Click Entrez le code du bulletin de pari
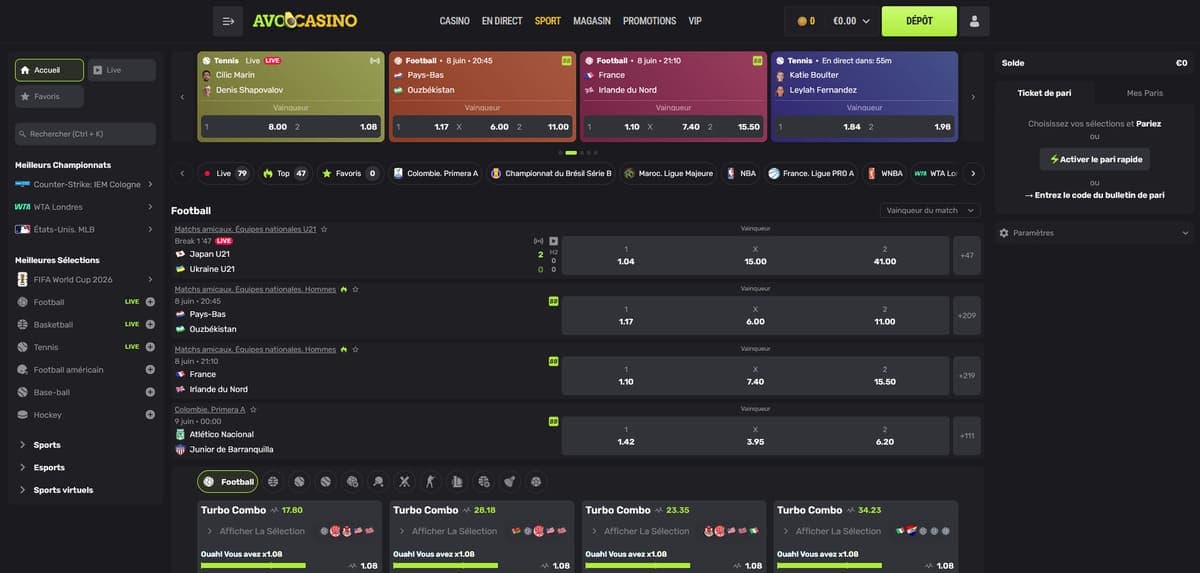 tap(1094, 195)
